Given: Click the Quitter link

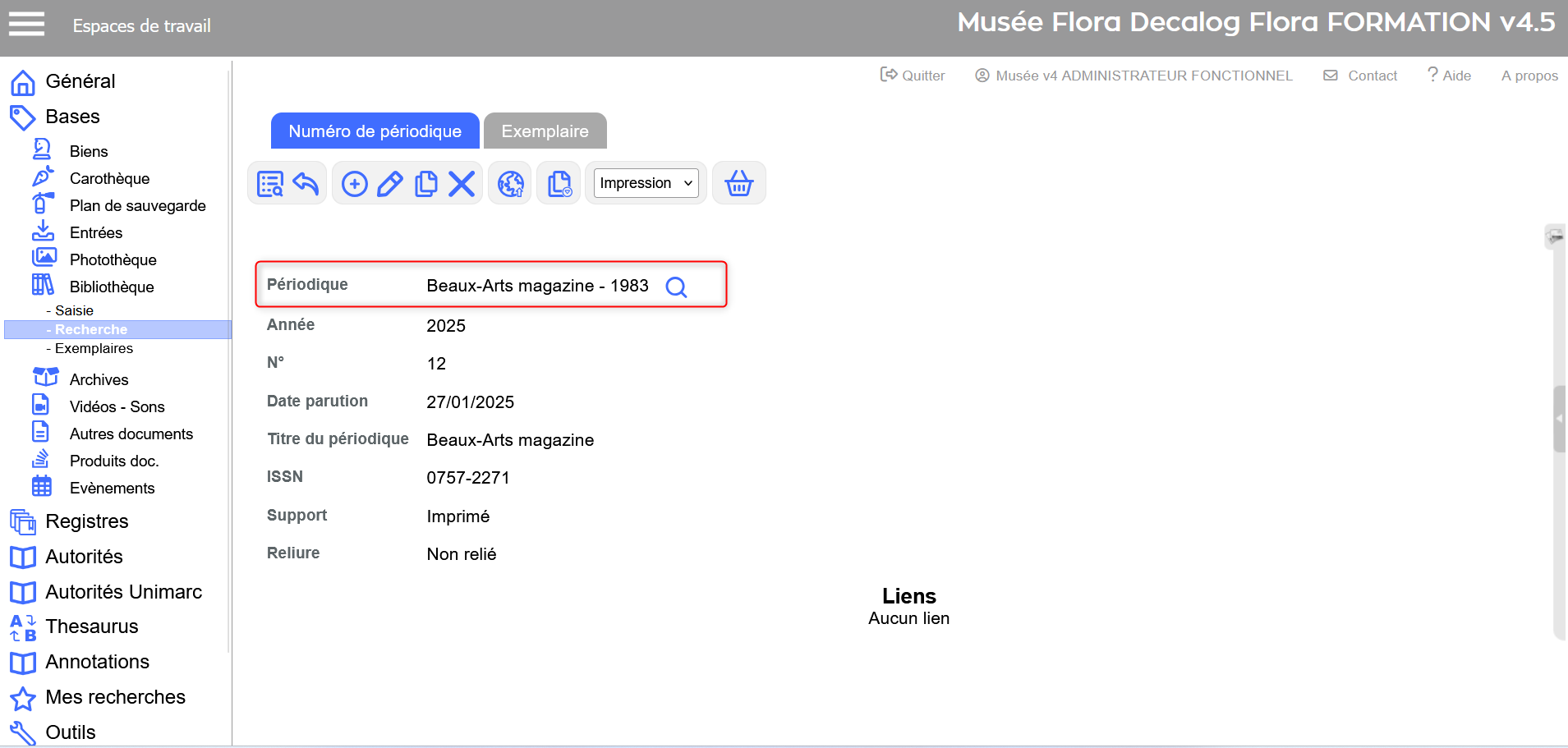Looking at the screenshot, I should point(913,76).
